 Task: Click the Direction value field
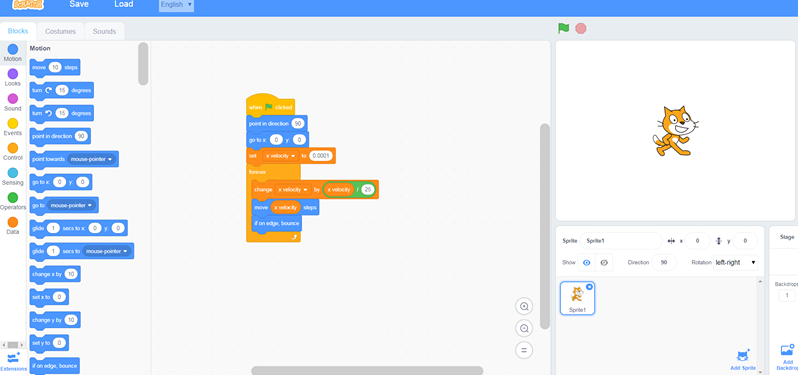click(x=664, y=263)
